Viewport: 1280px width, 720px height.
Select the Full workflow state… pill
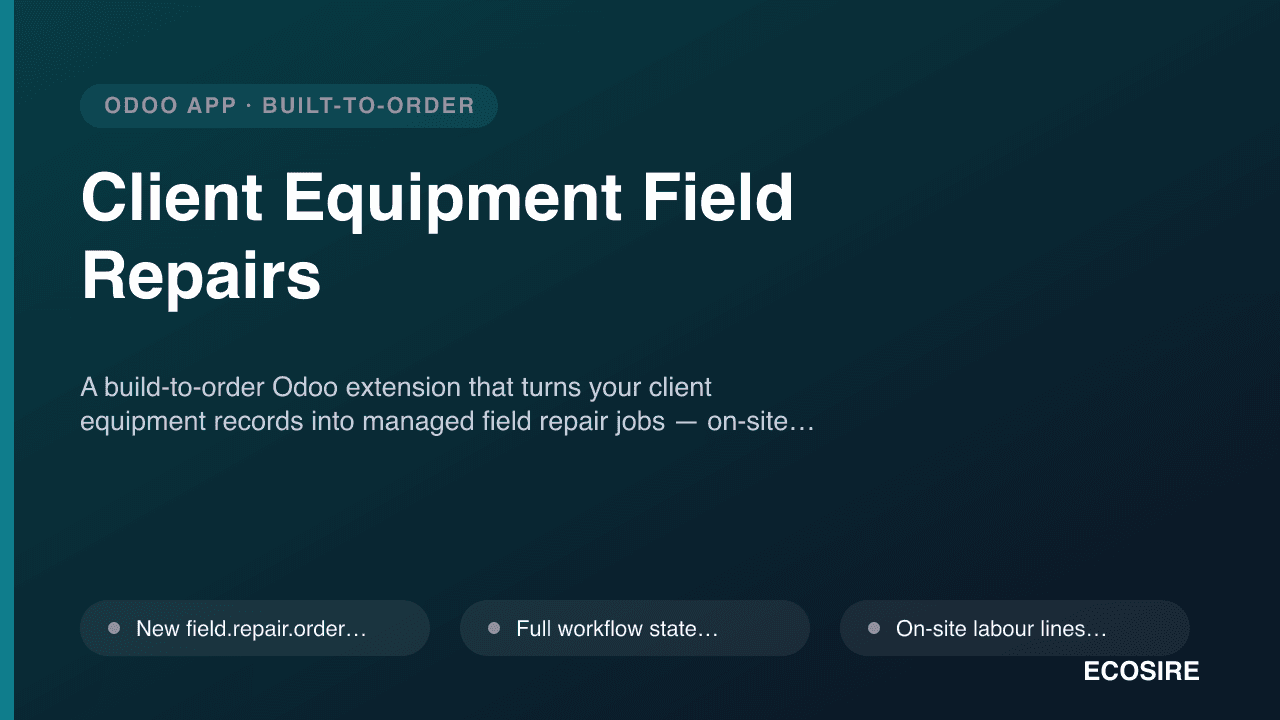tap(635, 628)
